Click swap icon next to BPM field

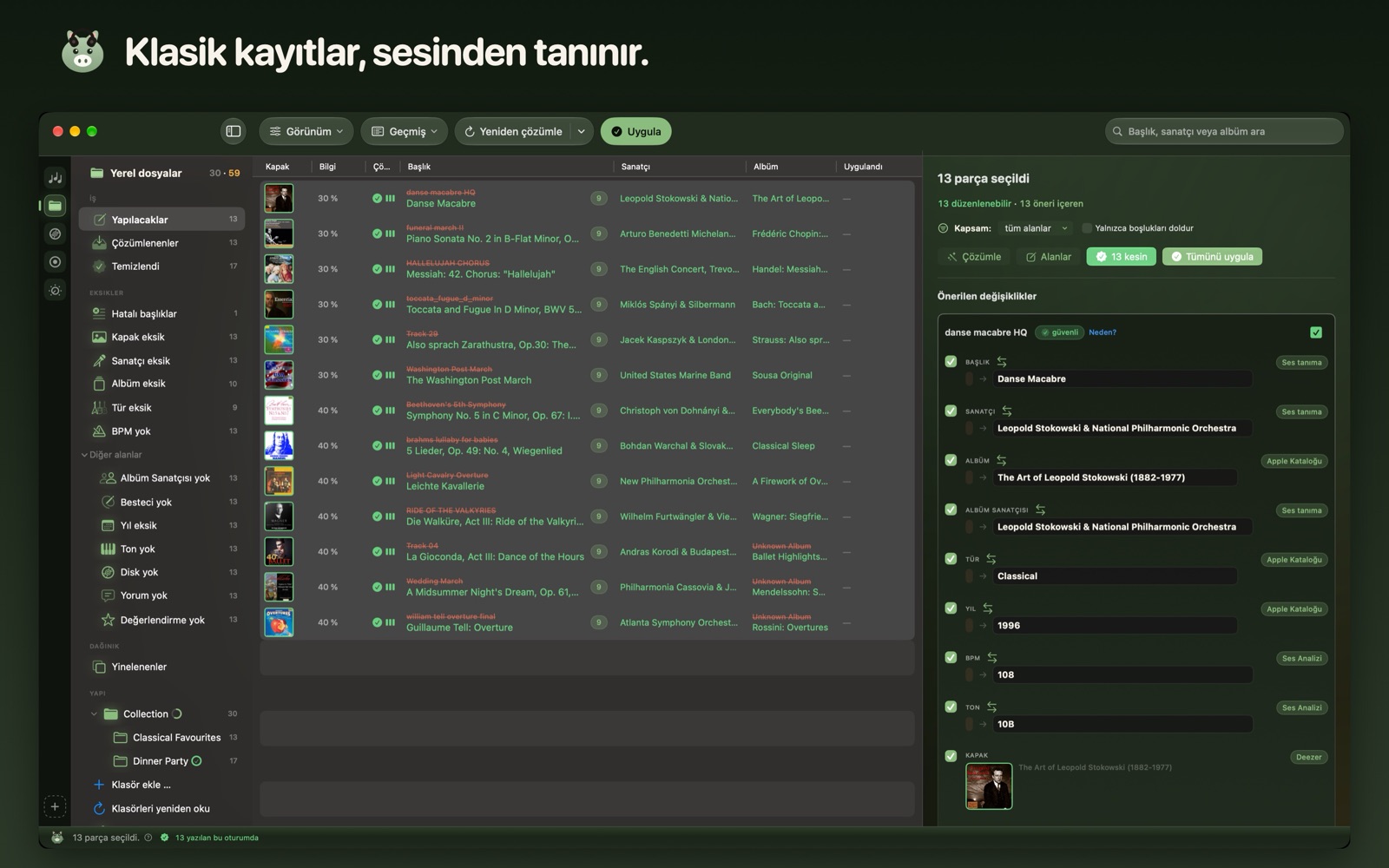[x=991, y=657]
